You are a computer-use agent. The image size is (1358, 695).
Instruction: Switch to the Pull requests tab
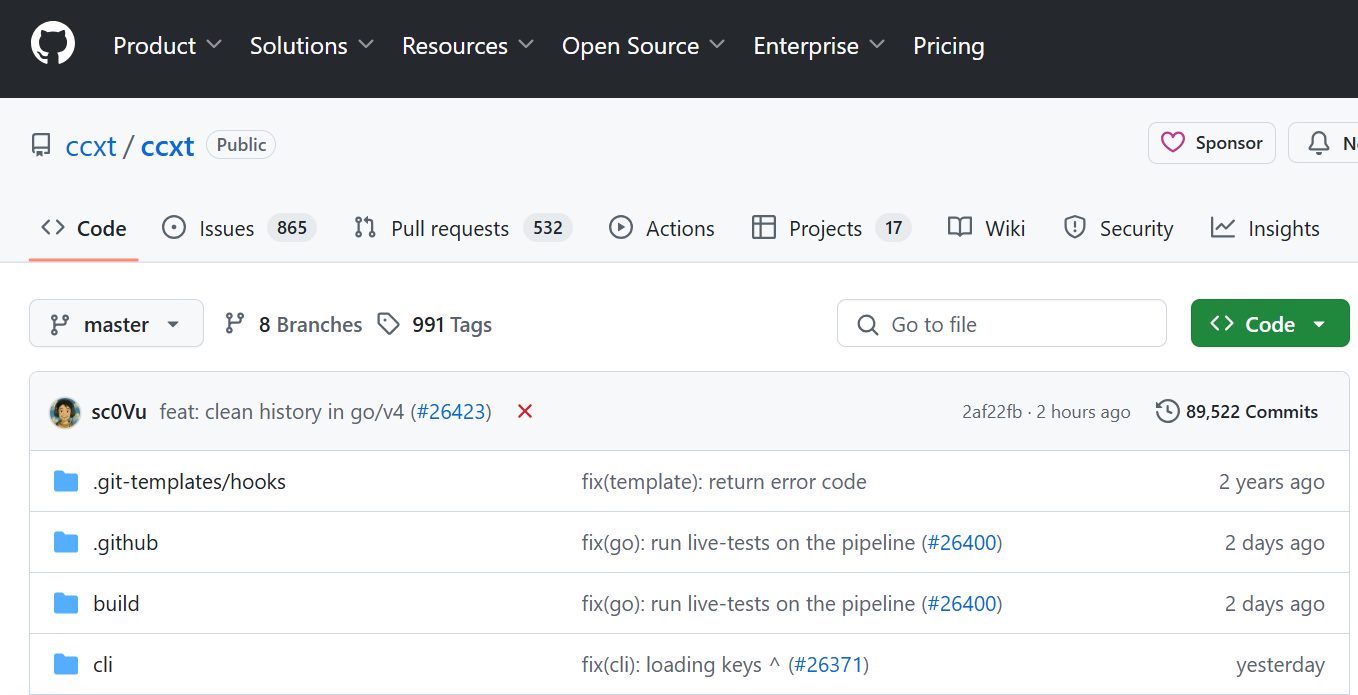point(463,228)
